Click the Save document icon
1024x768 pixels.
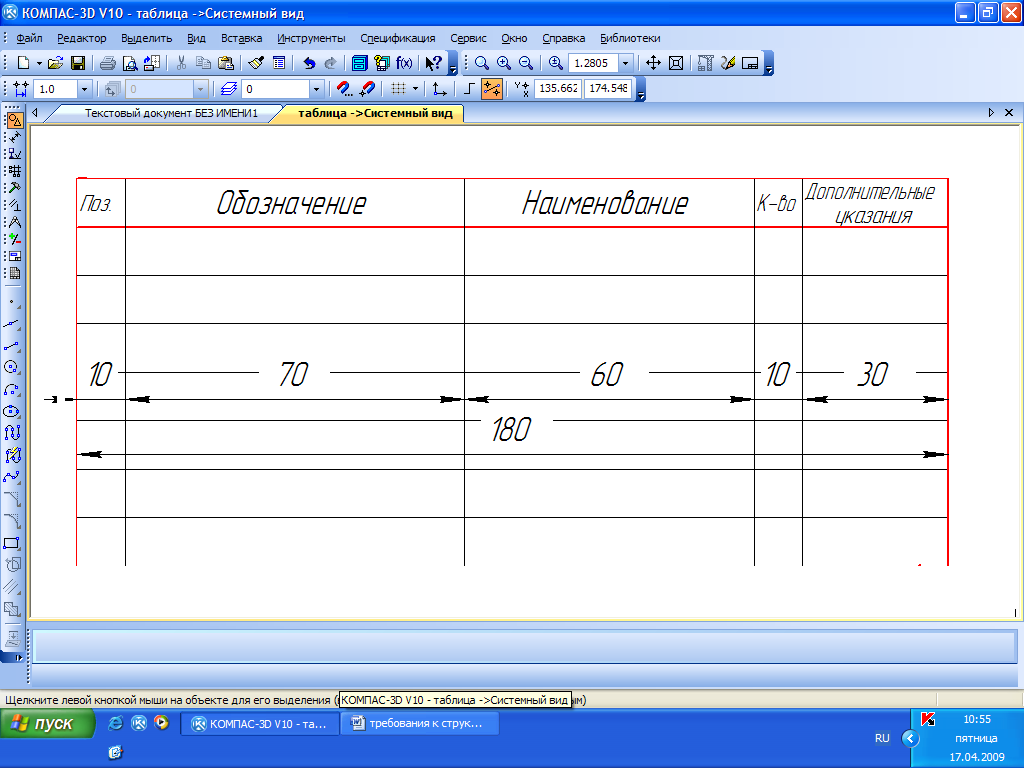coord(77,63)
